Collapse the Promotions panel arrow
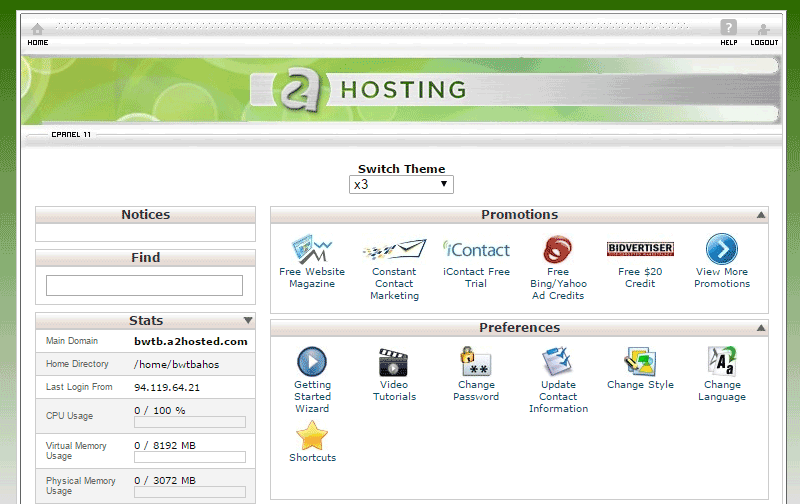The image size is (800, 504). tap(761, 215)
